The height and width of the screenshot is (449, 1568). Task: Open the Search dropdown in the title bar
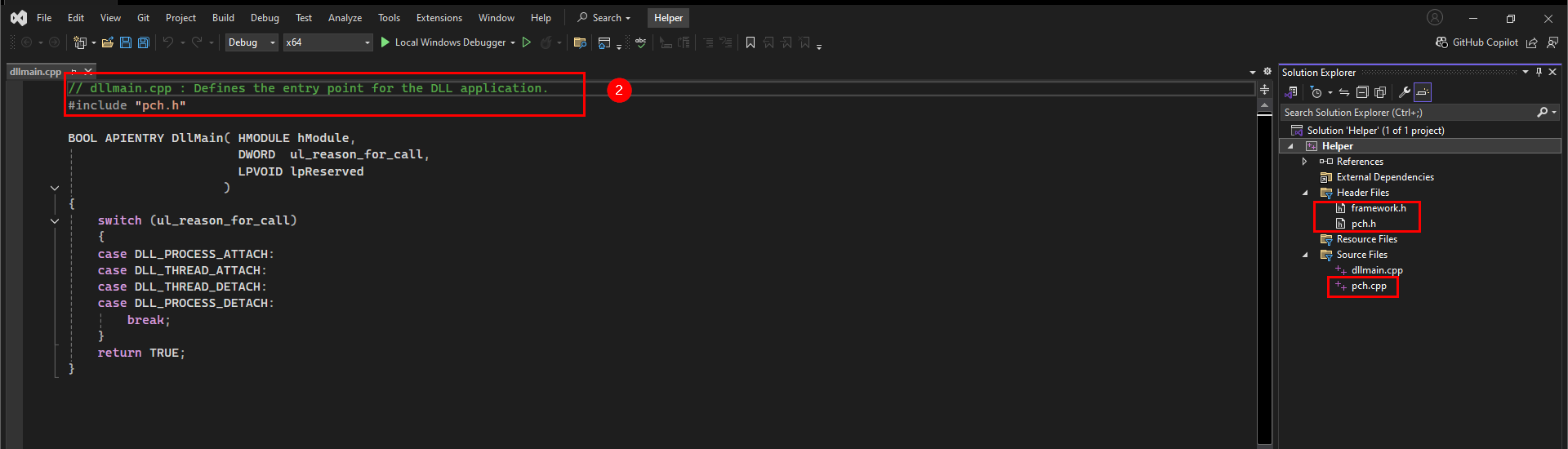pyautogui.click(x=604, y=17)
